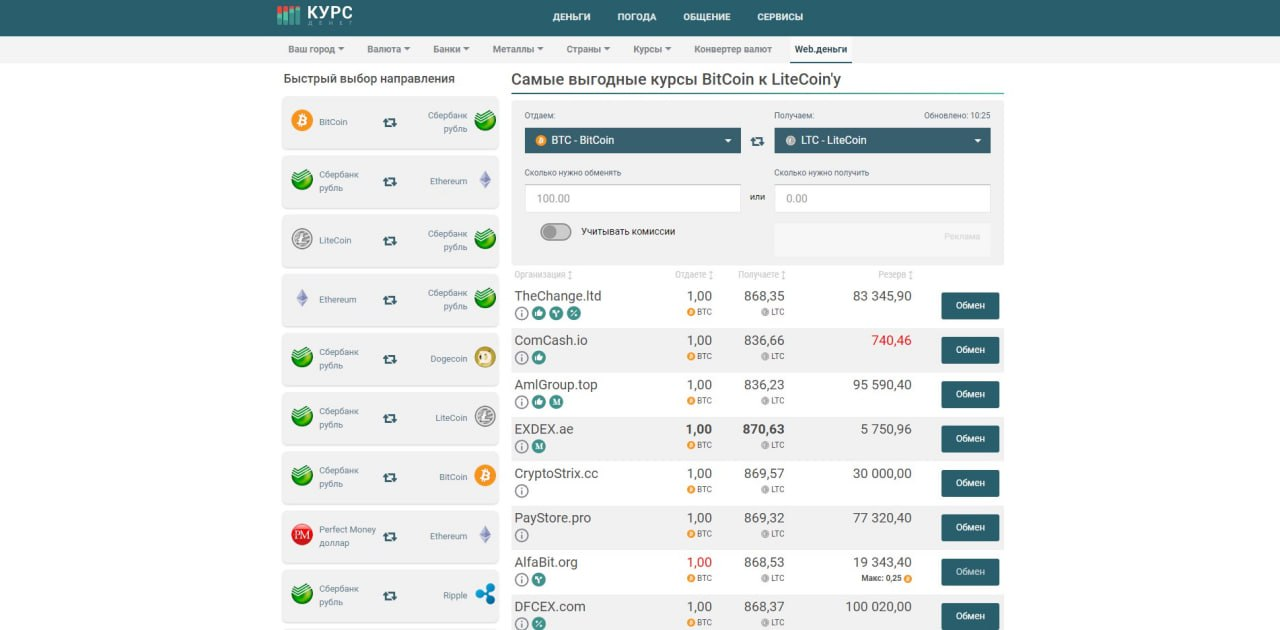Open the Погода top menu
The height and width of the screenshot is (630, 1280).
[x=637, y=17]
